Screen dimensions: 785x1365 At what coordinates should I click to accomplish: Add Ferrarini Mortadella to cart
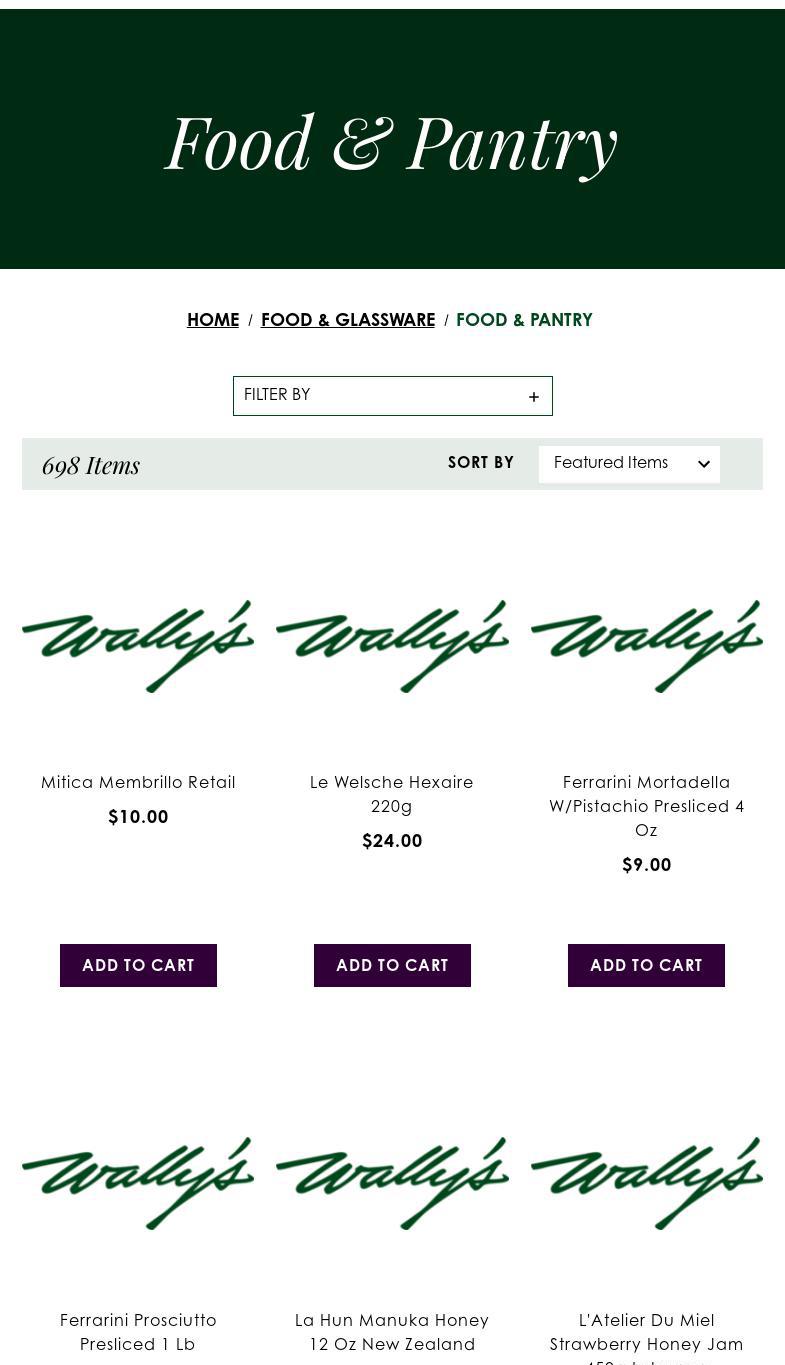tap(646, 966)
